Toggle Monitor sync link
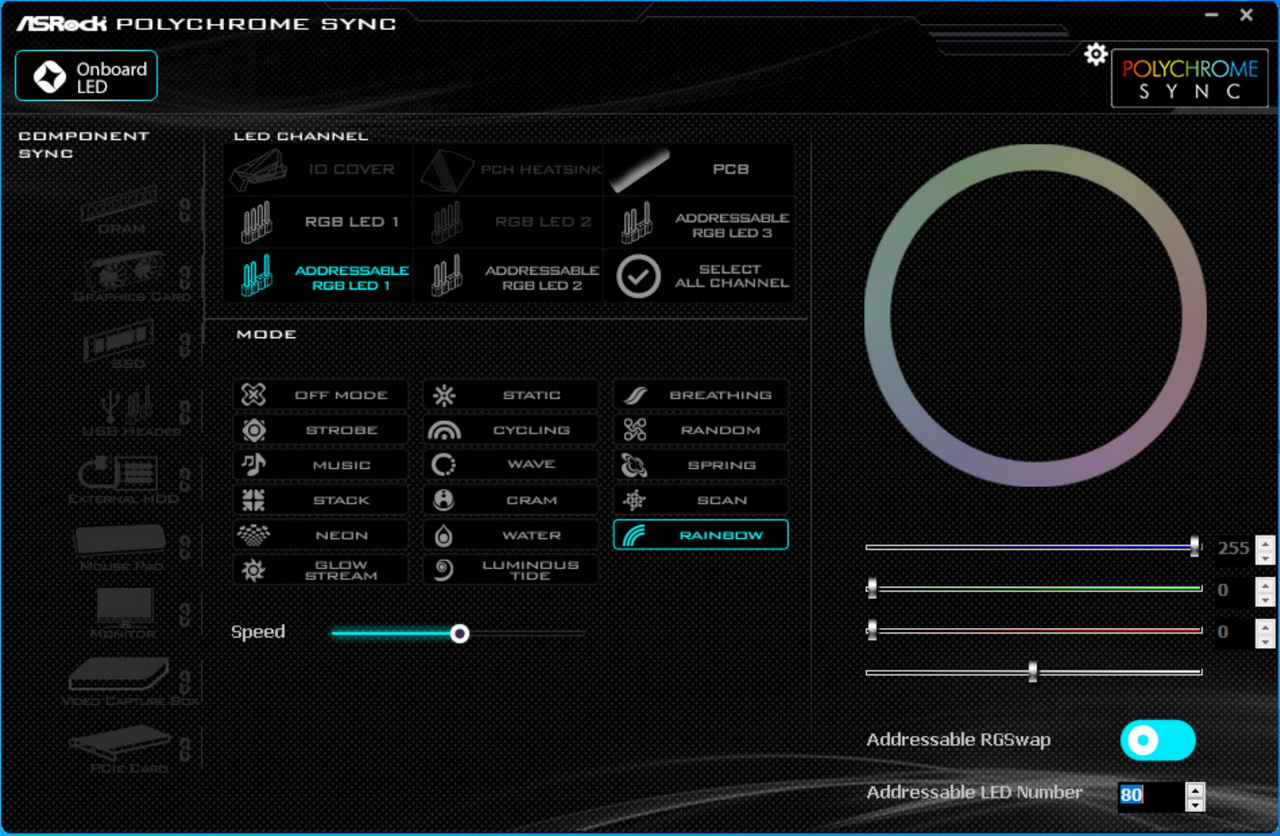The height and width of the screenshot is (836, 1280). [185, 613]
